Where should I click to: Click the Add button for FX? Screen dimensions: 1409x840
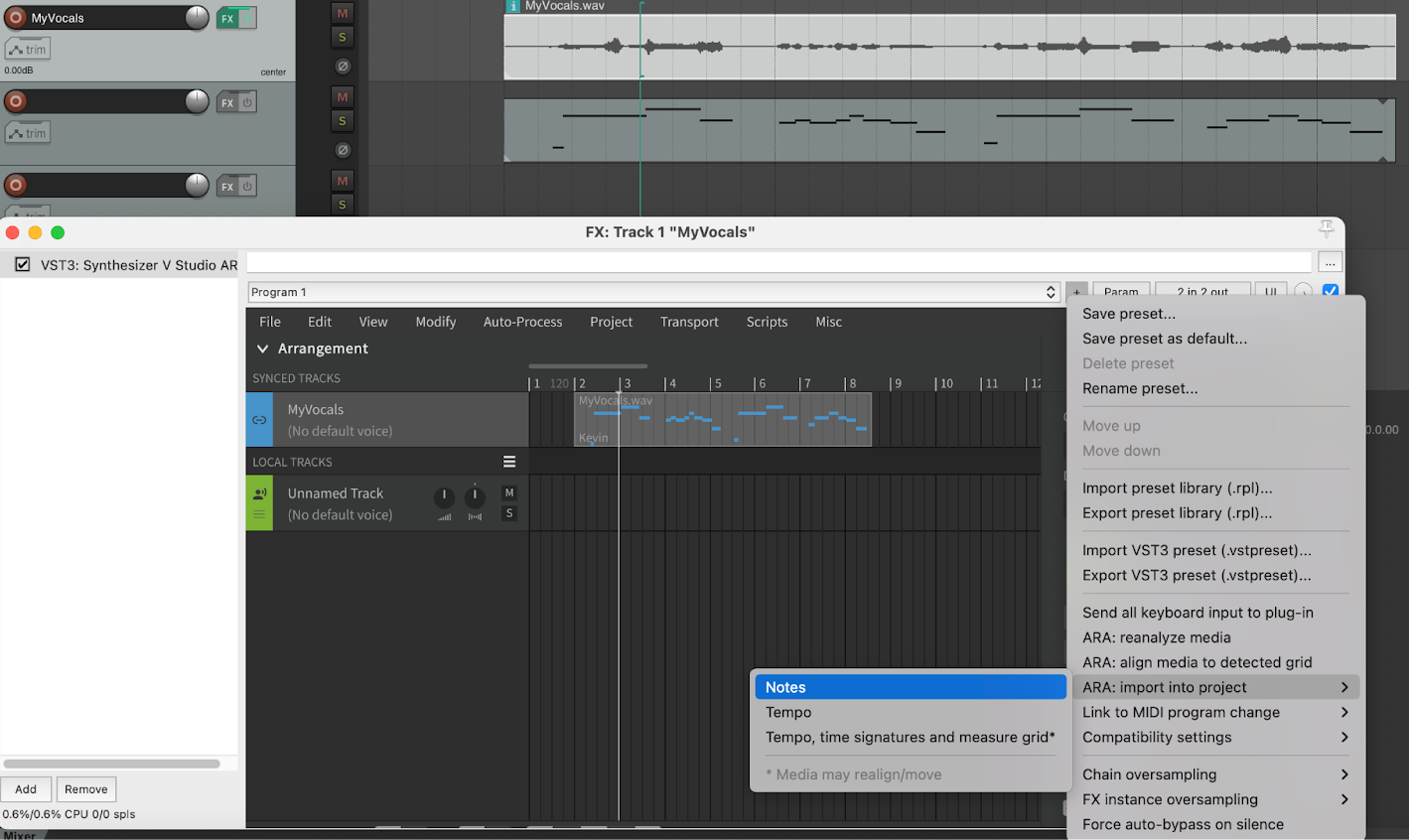coord(26,789)
